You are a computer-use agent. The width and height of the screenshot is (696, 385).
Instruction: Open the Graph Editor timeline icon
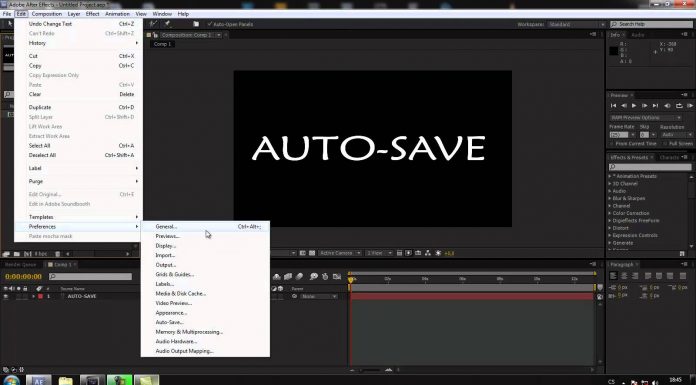click(337, 277)
